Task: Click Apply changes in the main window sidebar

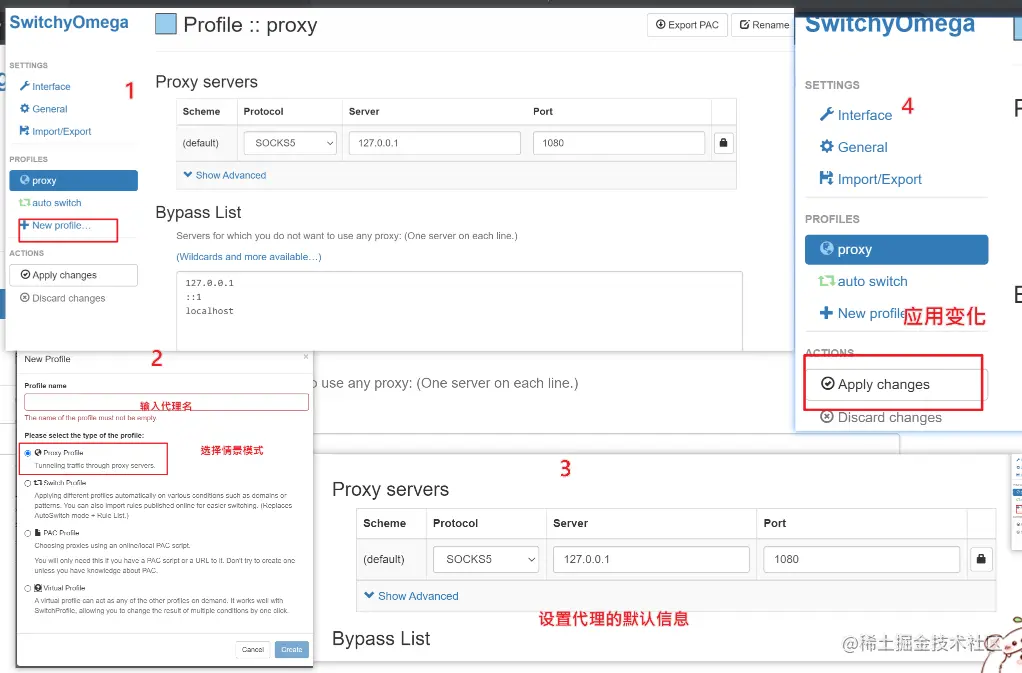Action: point(74,275)
